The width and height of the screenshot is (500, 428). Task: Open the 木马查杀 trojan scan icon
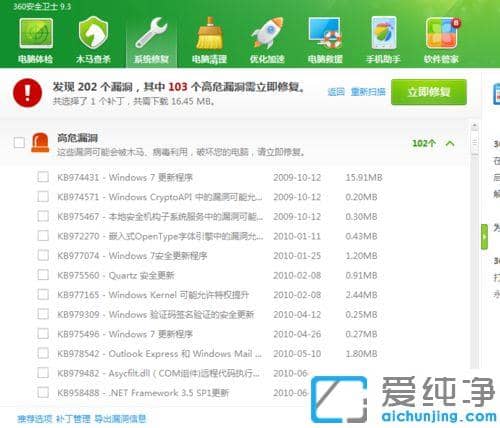pyautogui.click(x=93, y=41)
